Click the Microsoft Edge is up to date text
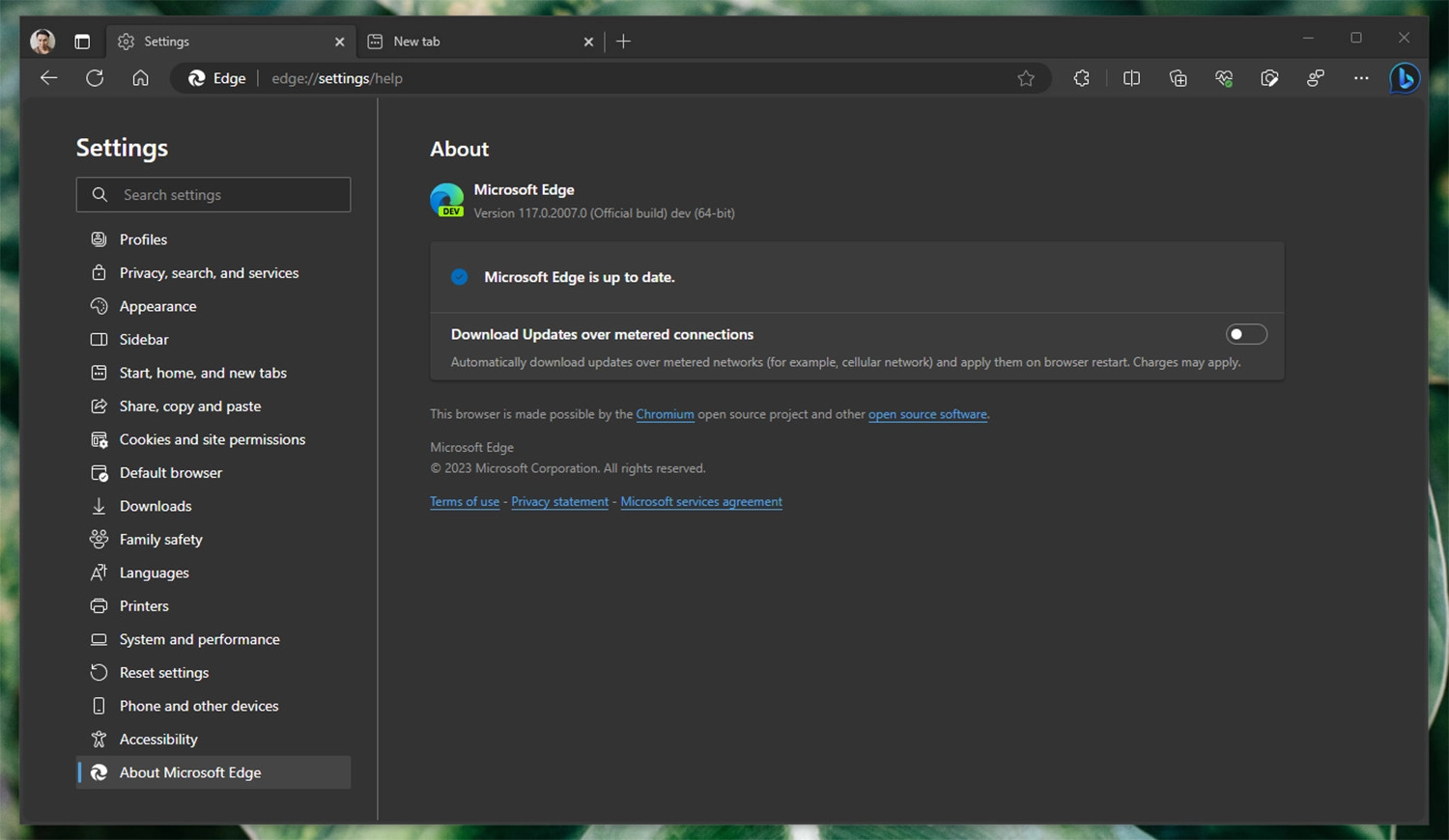 [x=580, y=277]
